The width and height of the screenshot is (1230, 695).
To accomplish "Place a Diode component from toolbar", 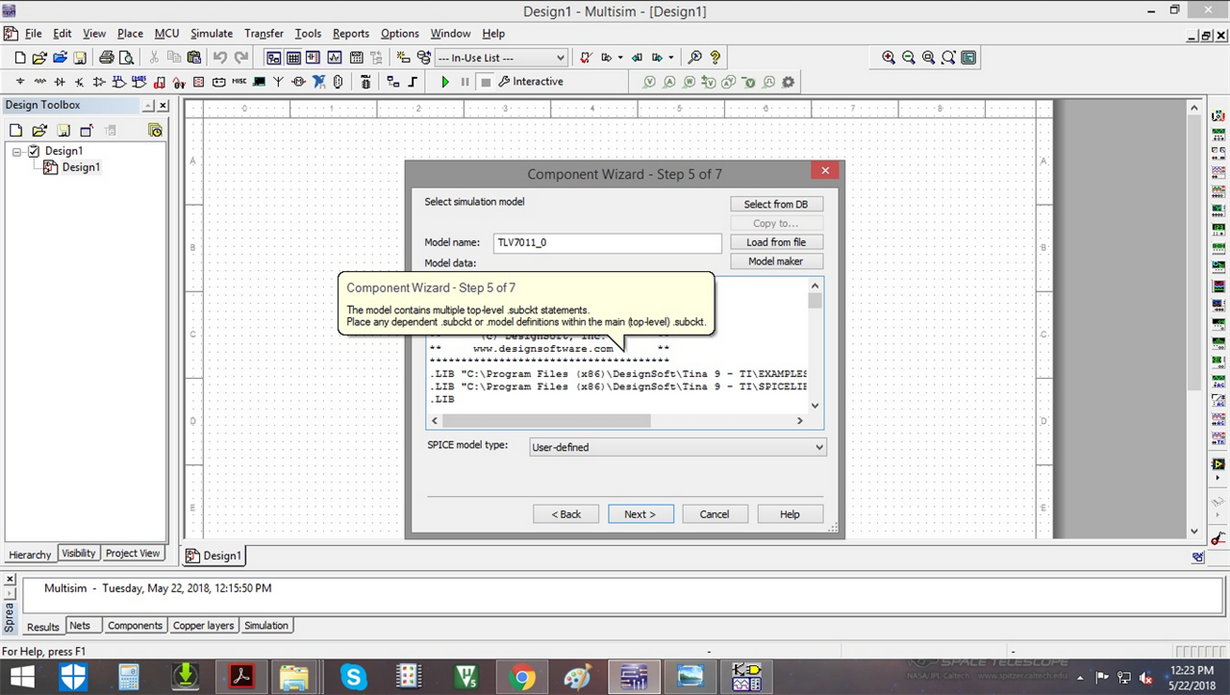I will click(x=60, y=82).
